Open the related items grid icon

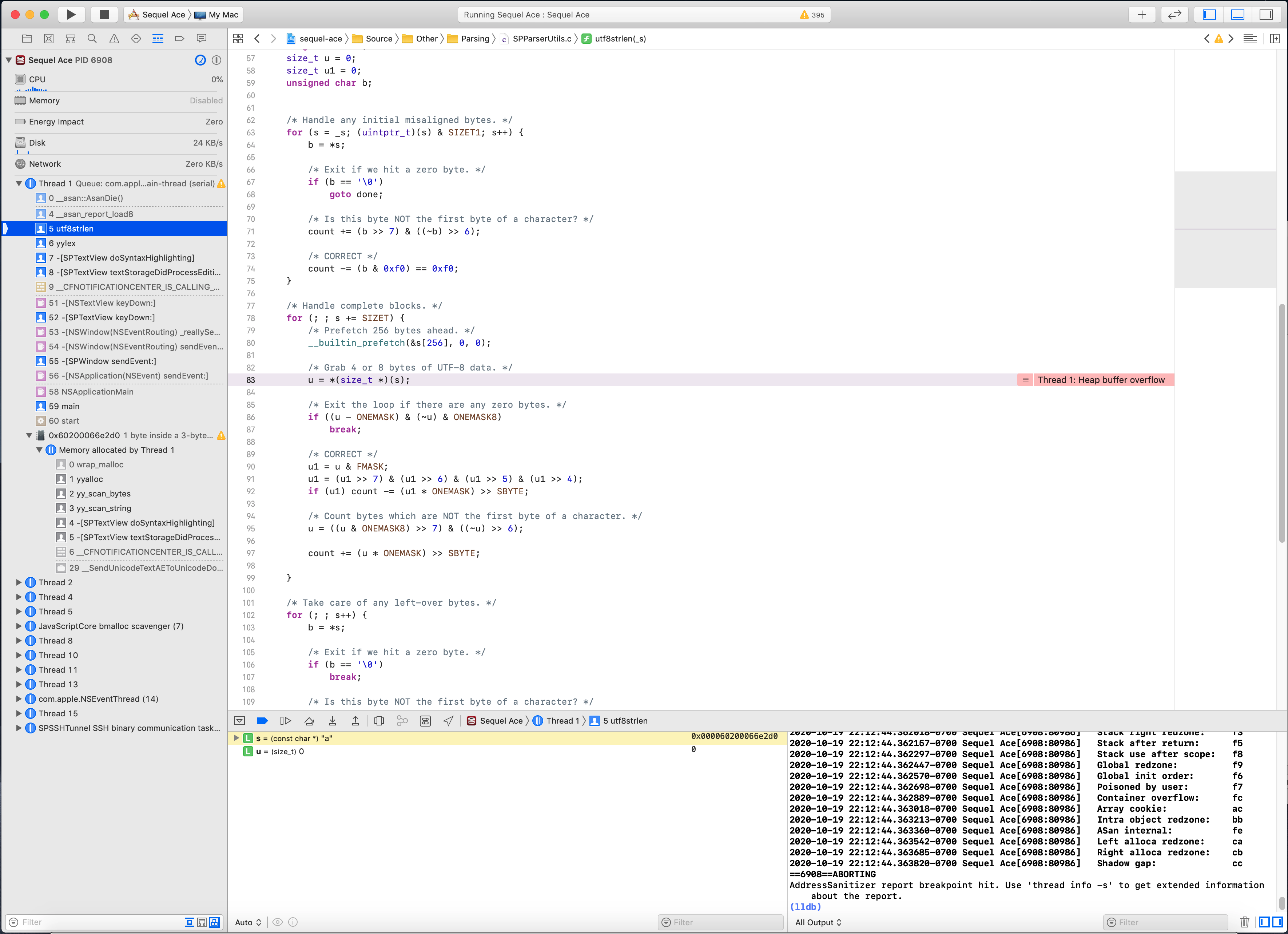click(x=238, y=39)
